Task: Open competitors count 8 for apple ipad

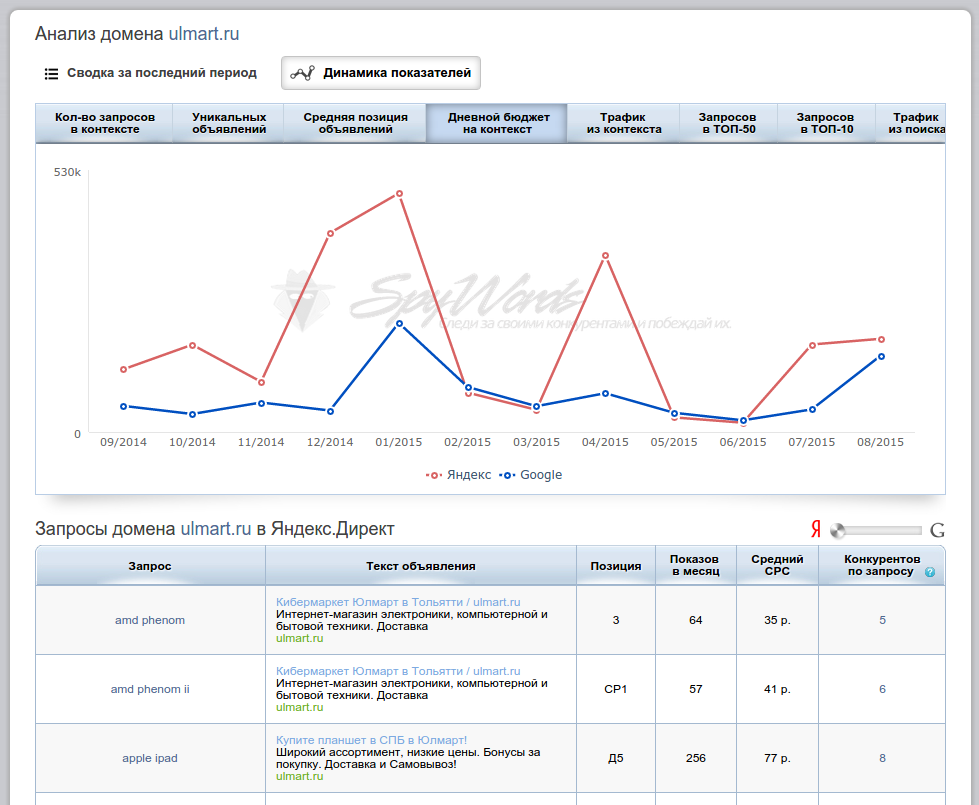Action: (882, 758)
